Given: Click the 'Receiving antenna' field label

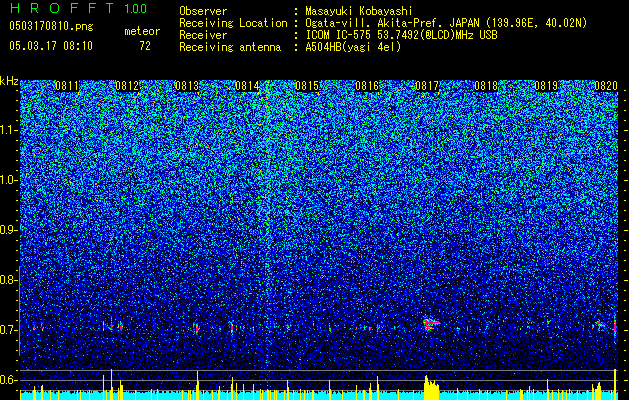Looking at the screenshot, I should (x=230, y=47).
